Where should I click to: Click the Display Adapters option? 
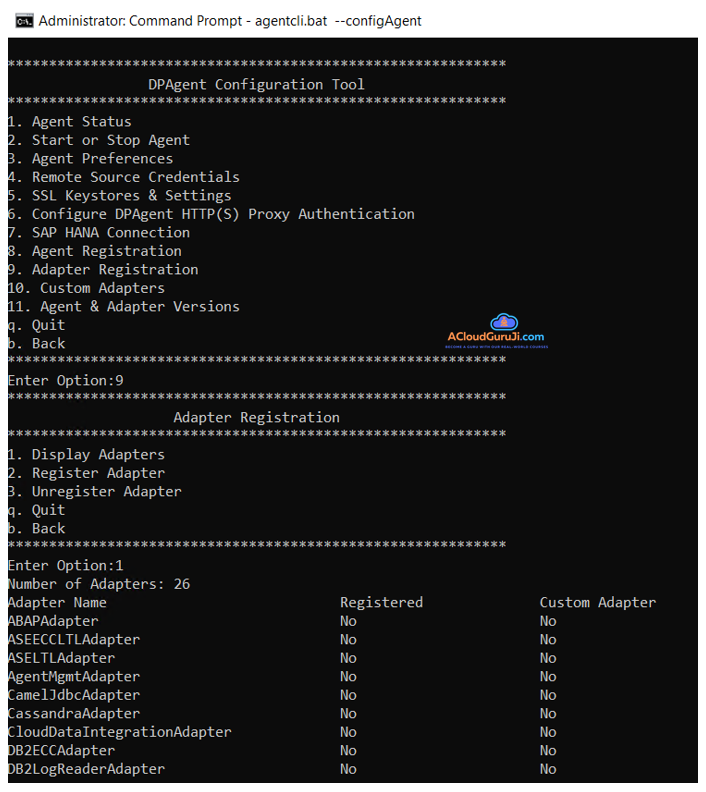tap(86, 455)
